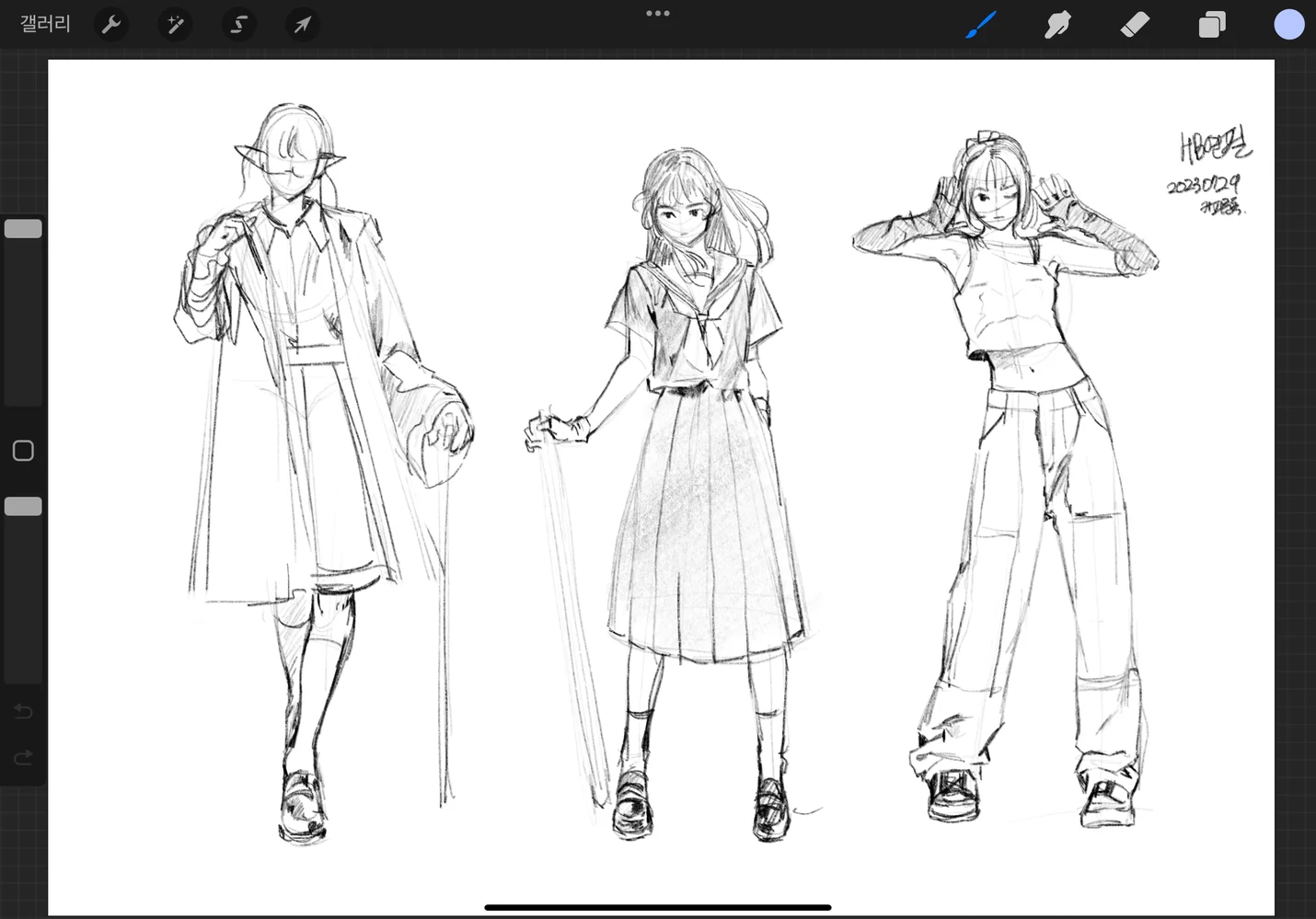The image size is (1316, 919).
Task: Open the Adjustments magic wand menu
Action: [175, 25]
